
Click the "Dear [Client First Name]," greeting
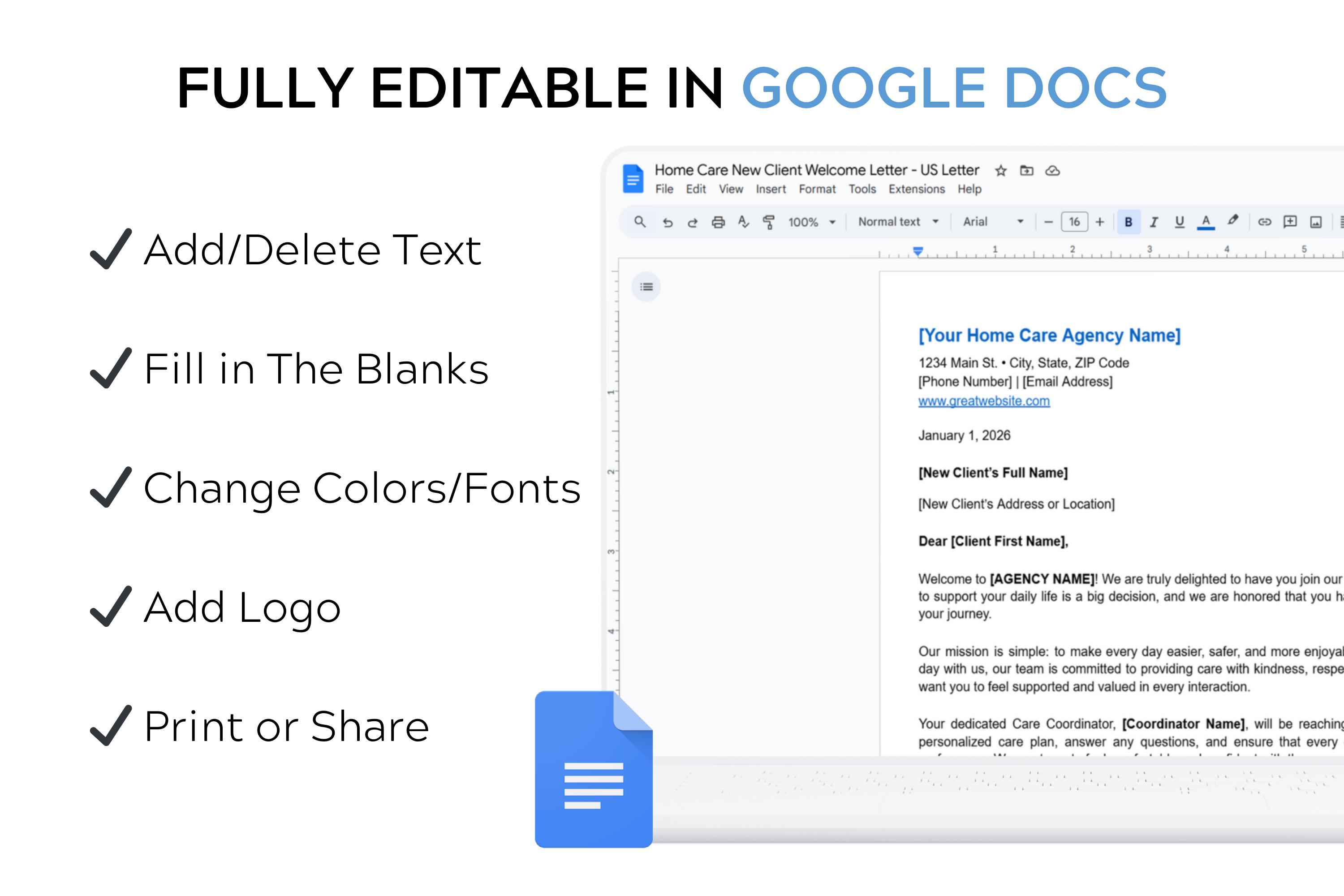[x=993, y=541]
